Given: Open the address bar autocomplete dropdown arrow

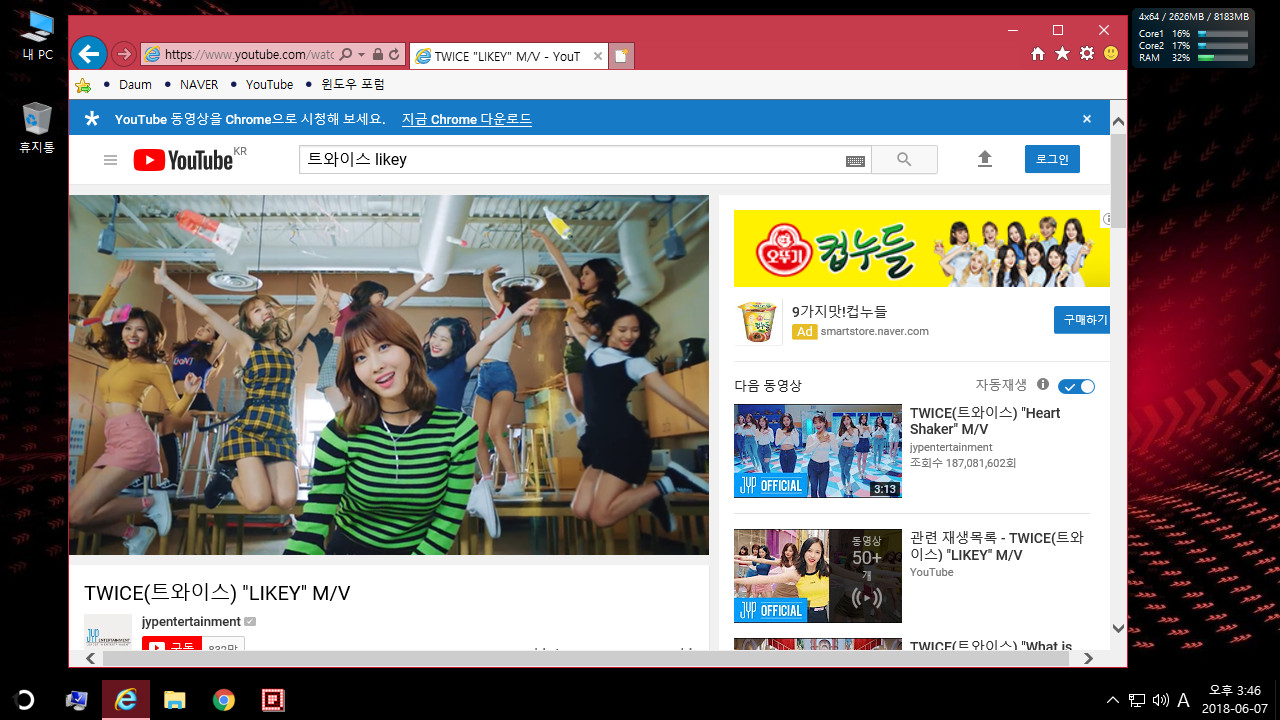Looking at the screenshot, I should tap(361, 55).
